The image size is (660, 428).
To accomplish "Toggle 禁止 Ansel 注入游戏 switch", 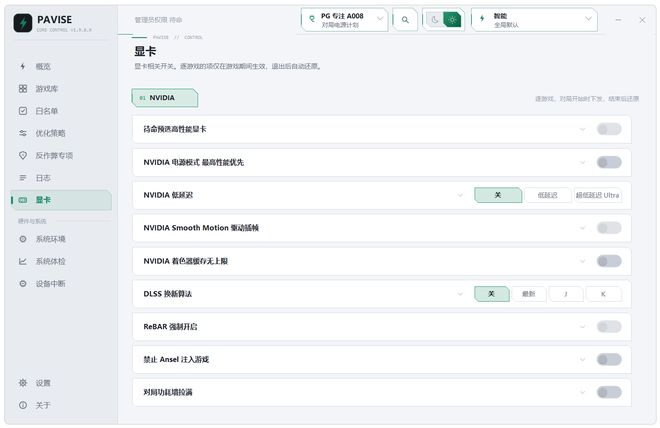I will tap(609, 359).
